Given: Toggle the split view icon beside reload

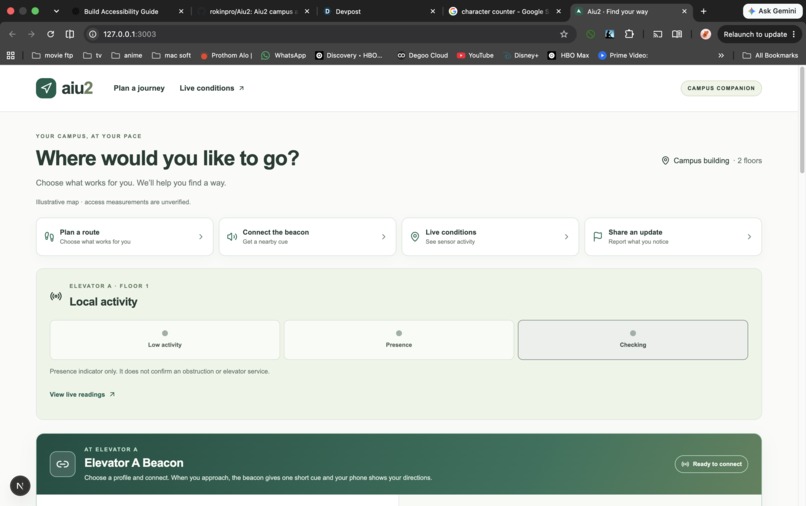Looking at the screenshot, I should 70,34.
